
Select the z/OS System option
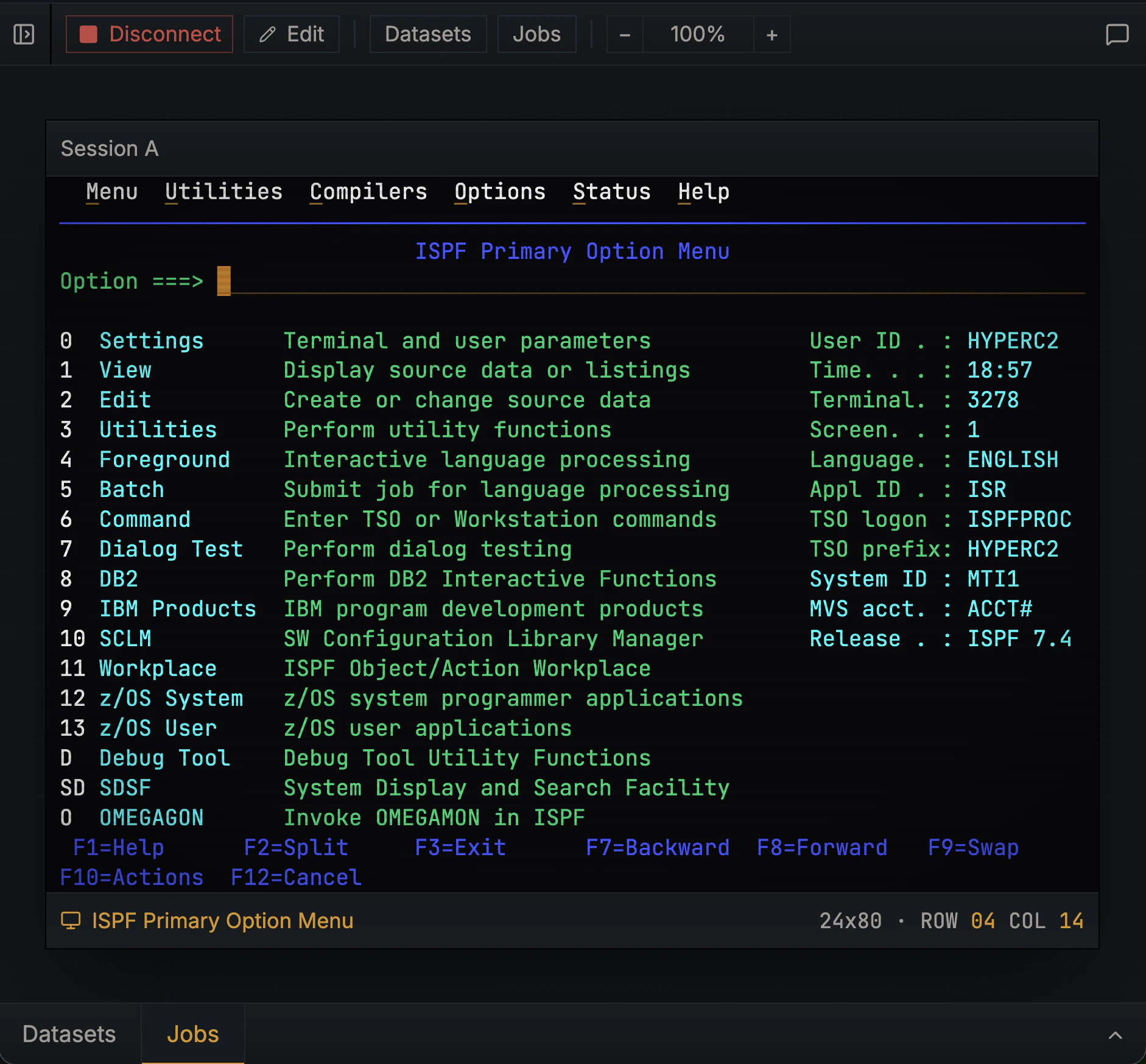(x=171, y=699)
